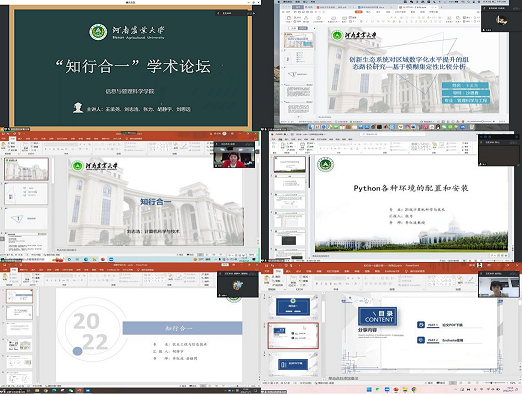Open Tencent Meeting icon in middle-left window taskbar

[x=111, y=259]
